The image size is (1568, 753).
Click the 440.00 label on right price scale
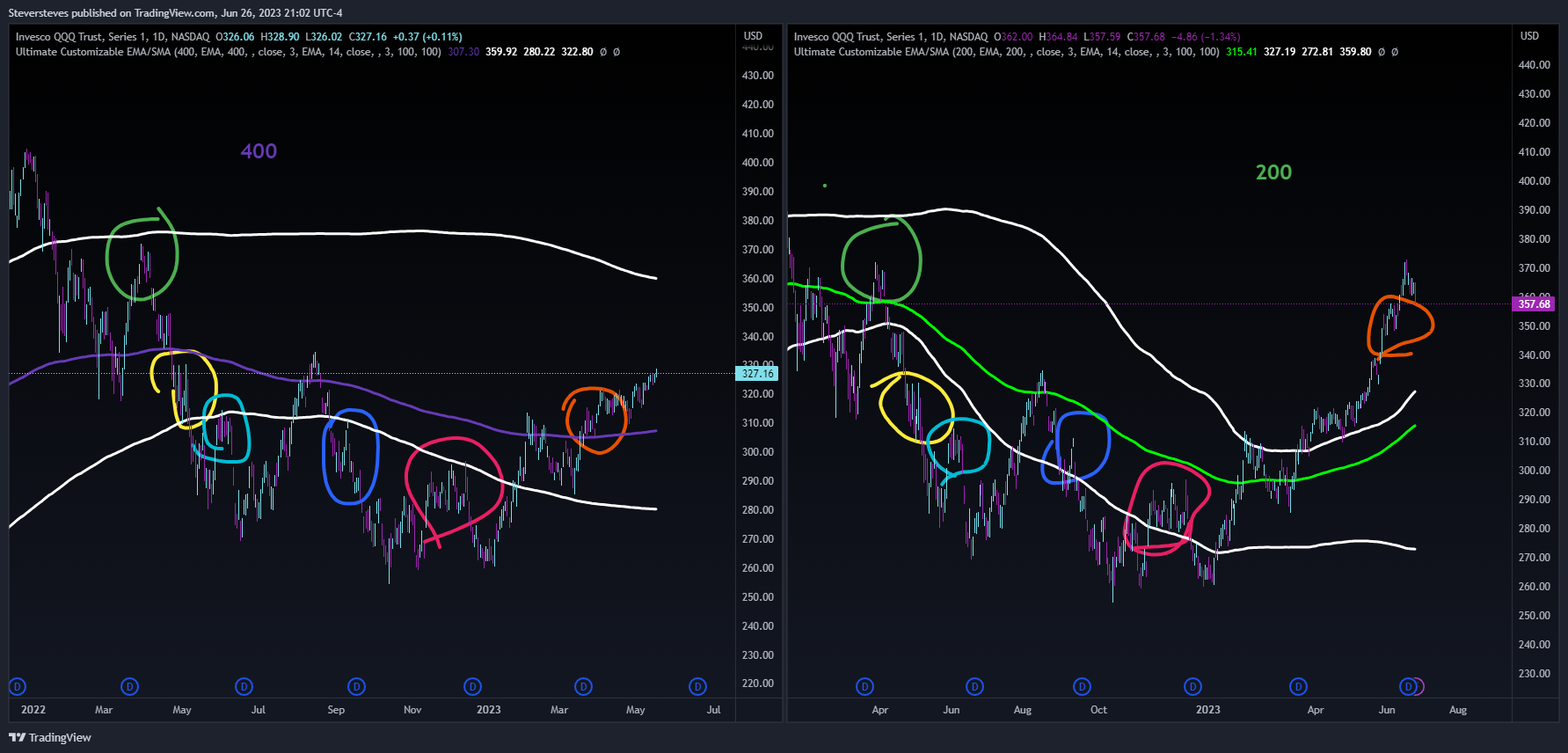coord(1534,65)
